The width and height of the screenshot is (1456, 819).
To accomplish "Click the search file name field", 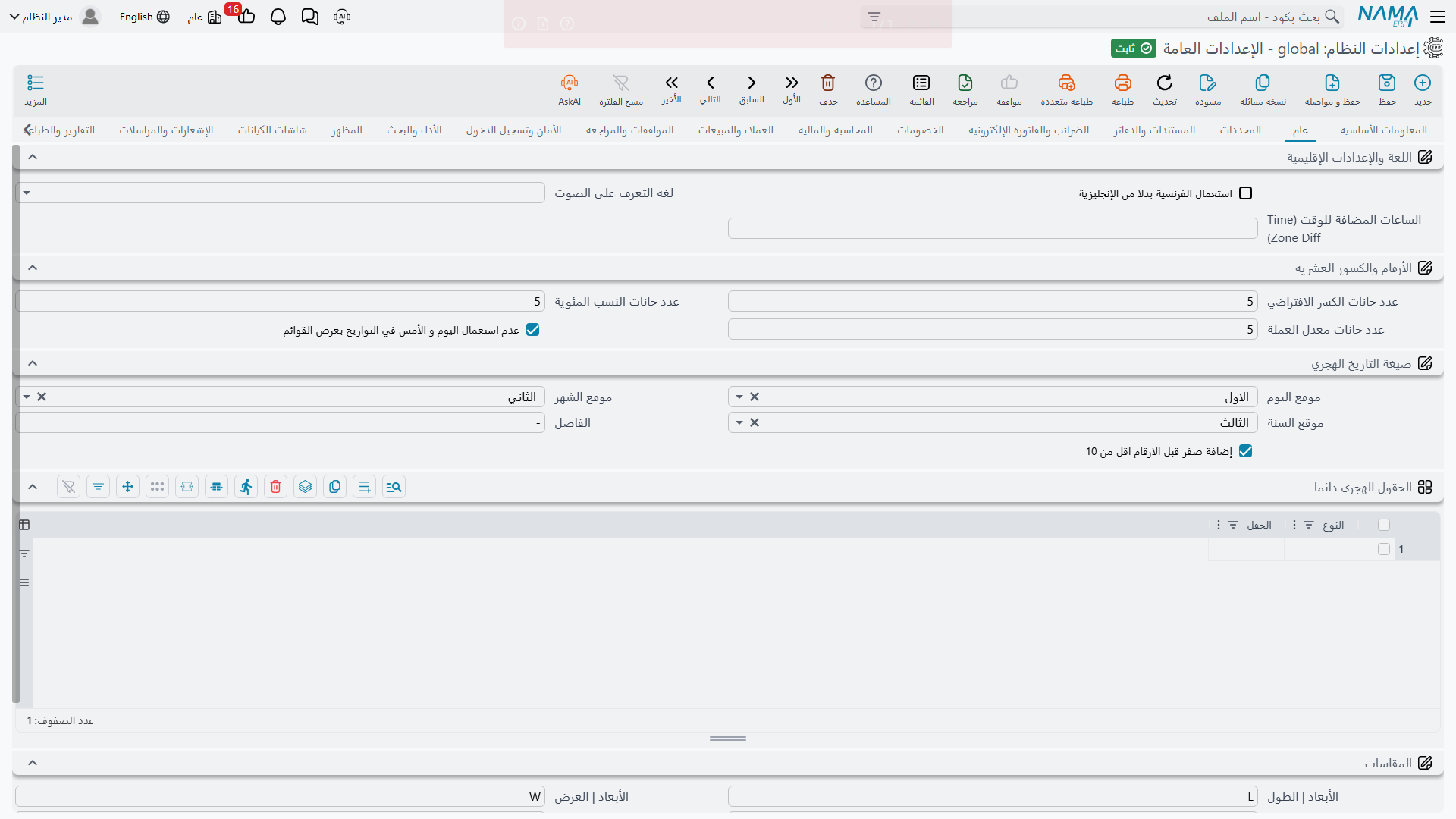I will (1102, 17).
